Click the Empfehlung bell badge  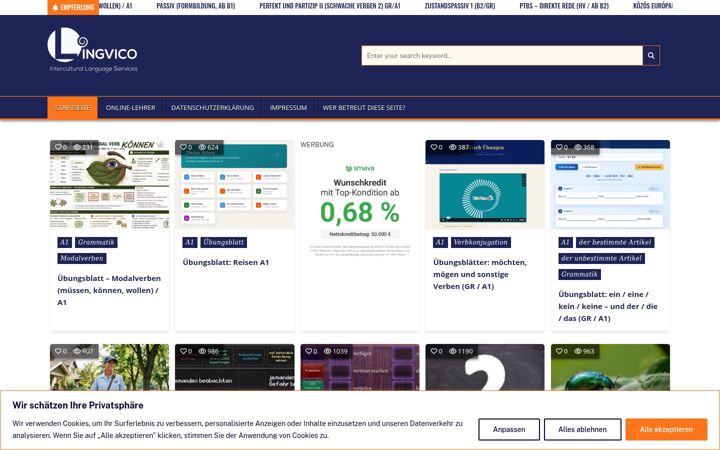[x=73, y=7]
